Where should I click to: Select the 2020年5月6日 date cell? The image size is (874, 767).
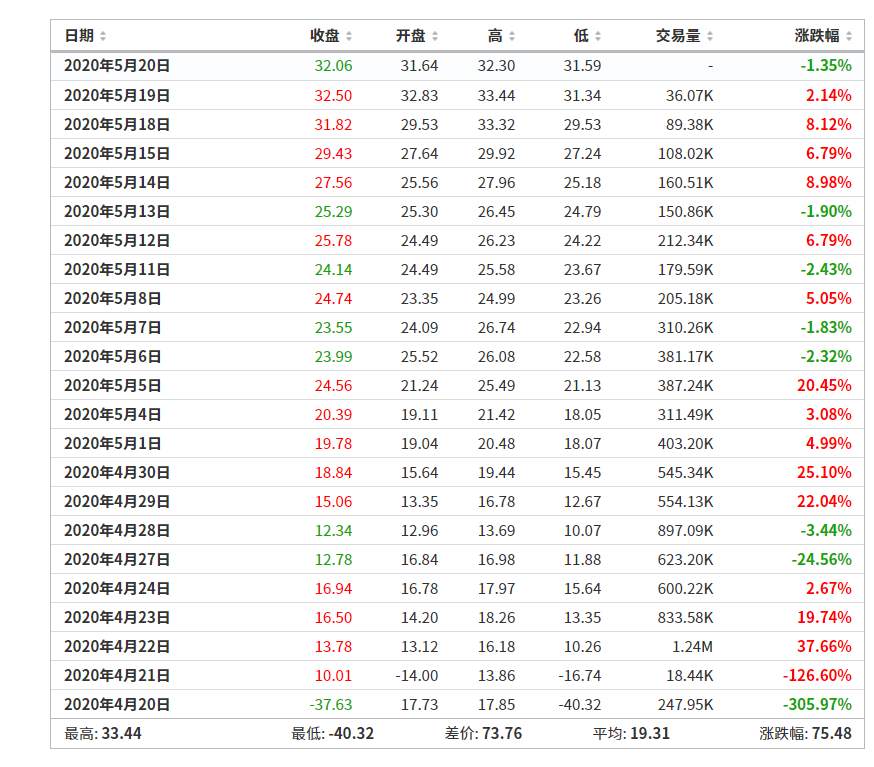point(113,356)
